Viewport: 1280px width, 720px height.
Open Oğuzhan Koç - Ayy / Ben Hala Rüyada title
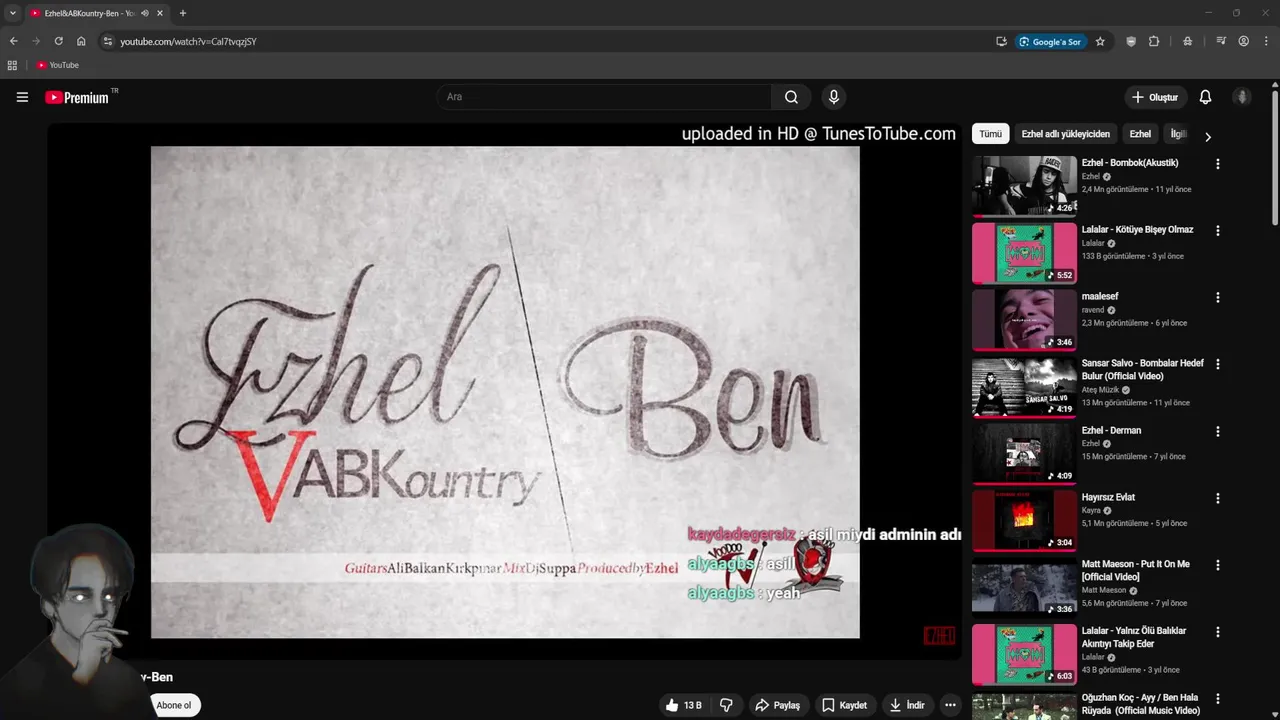pyautogui.click(x=1140, y=704)
